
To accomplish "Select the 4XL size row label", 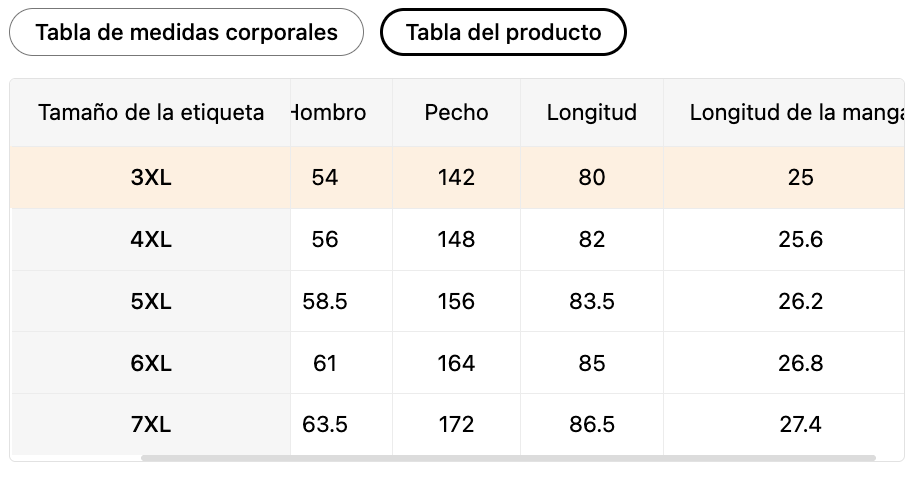I will (x=151, y=239).
